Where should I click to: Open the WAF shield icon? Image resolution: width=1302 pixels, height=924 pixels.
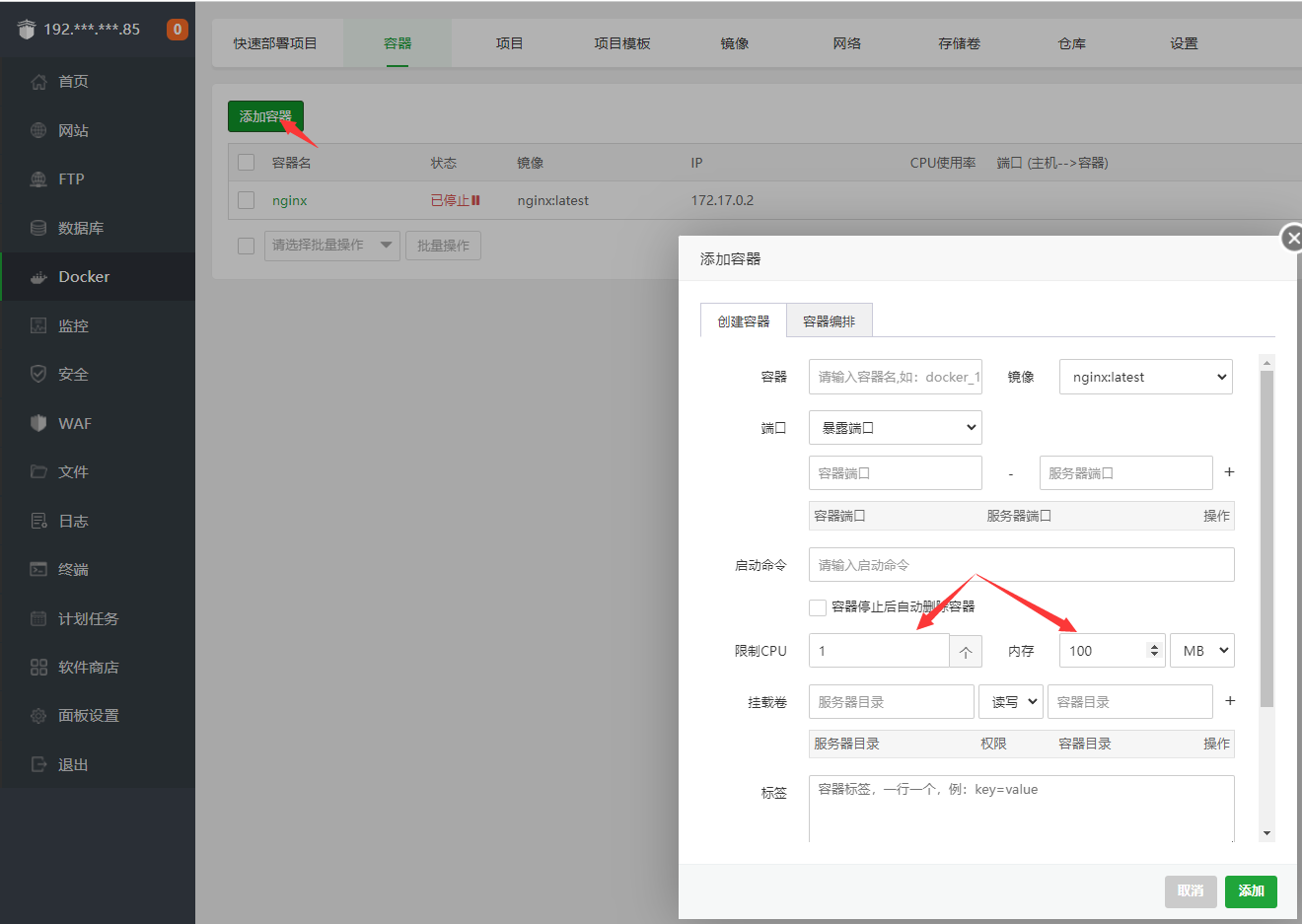pos(38,423)
